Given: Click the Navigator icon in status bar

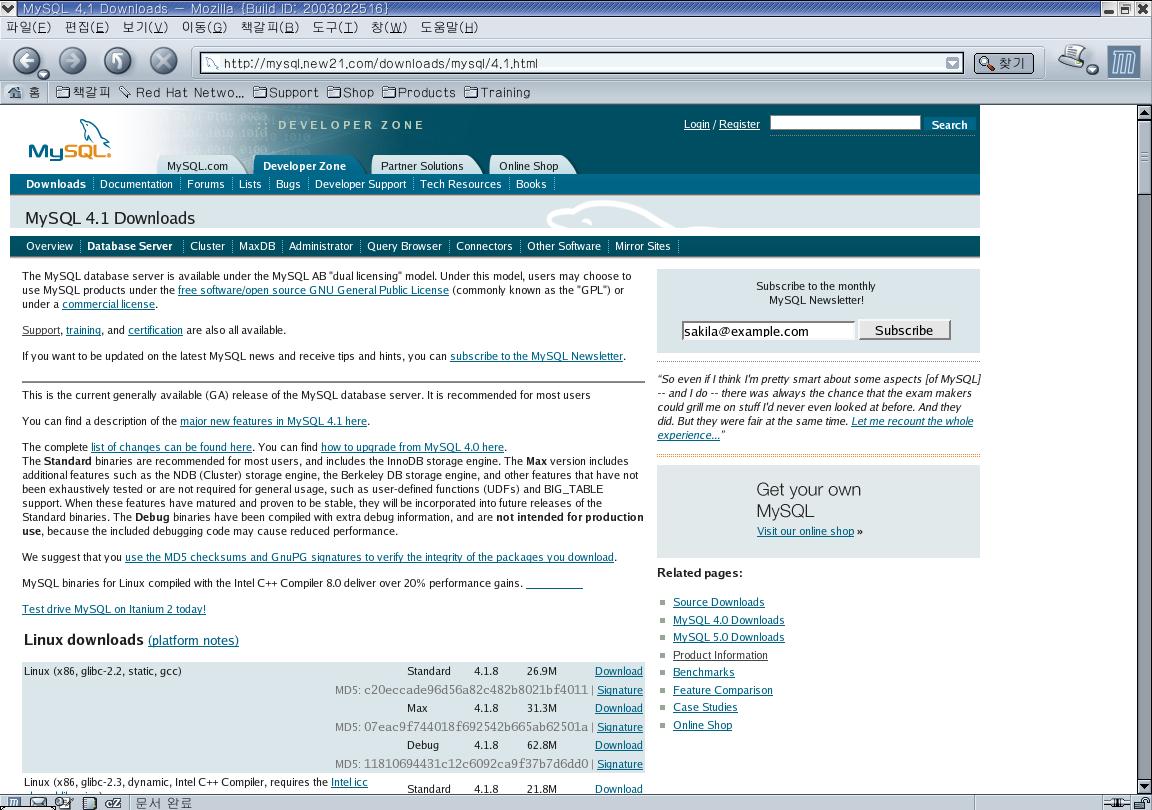Looking at the screenshot, I should click(x=15, y=803).
